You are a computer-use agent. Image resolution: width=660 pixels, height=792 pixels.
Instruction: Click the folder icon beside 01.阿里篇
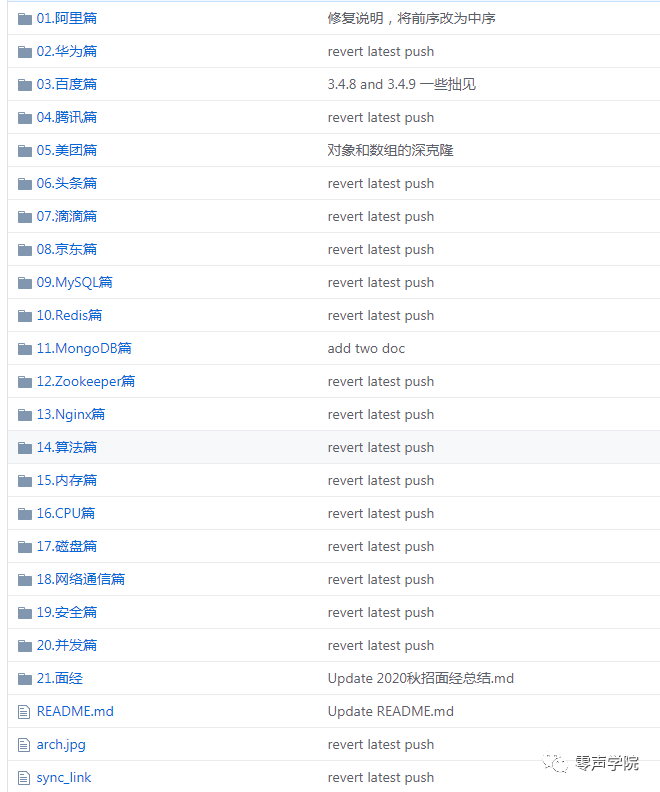point(25,19)
